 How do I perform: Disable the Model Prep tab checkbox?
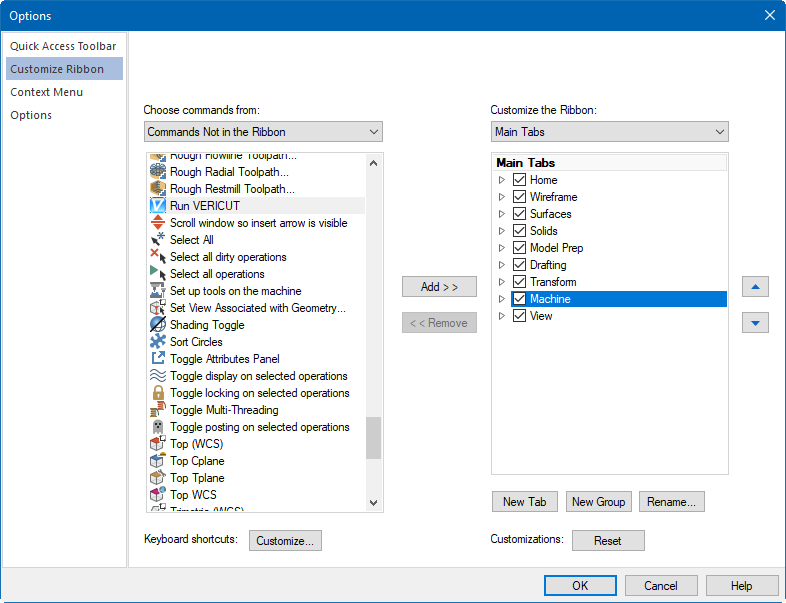coord(519,248)
